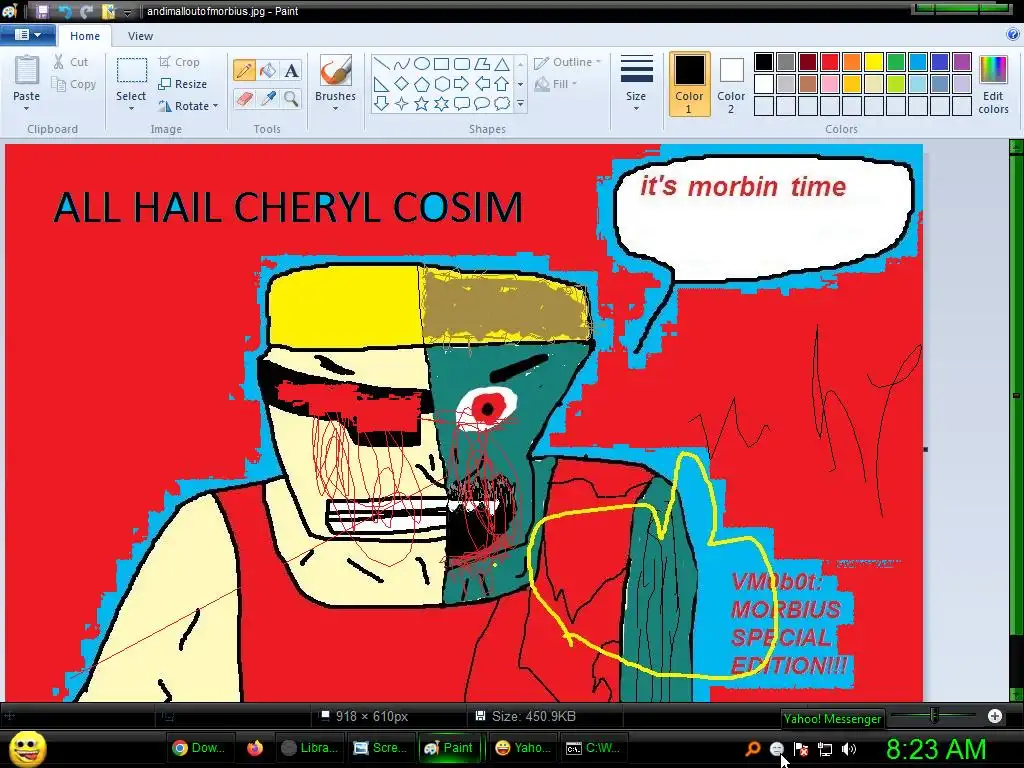Screen dimensions: 1024x768
Task: Click the Copy button
Action: coord(74,84)
